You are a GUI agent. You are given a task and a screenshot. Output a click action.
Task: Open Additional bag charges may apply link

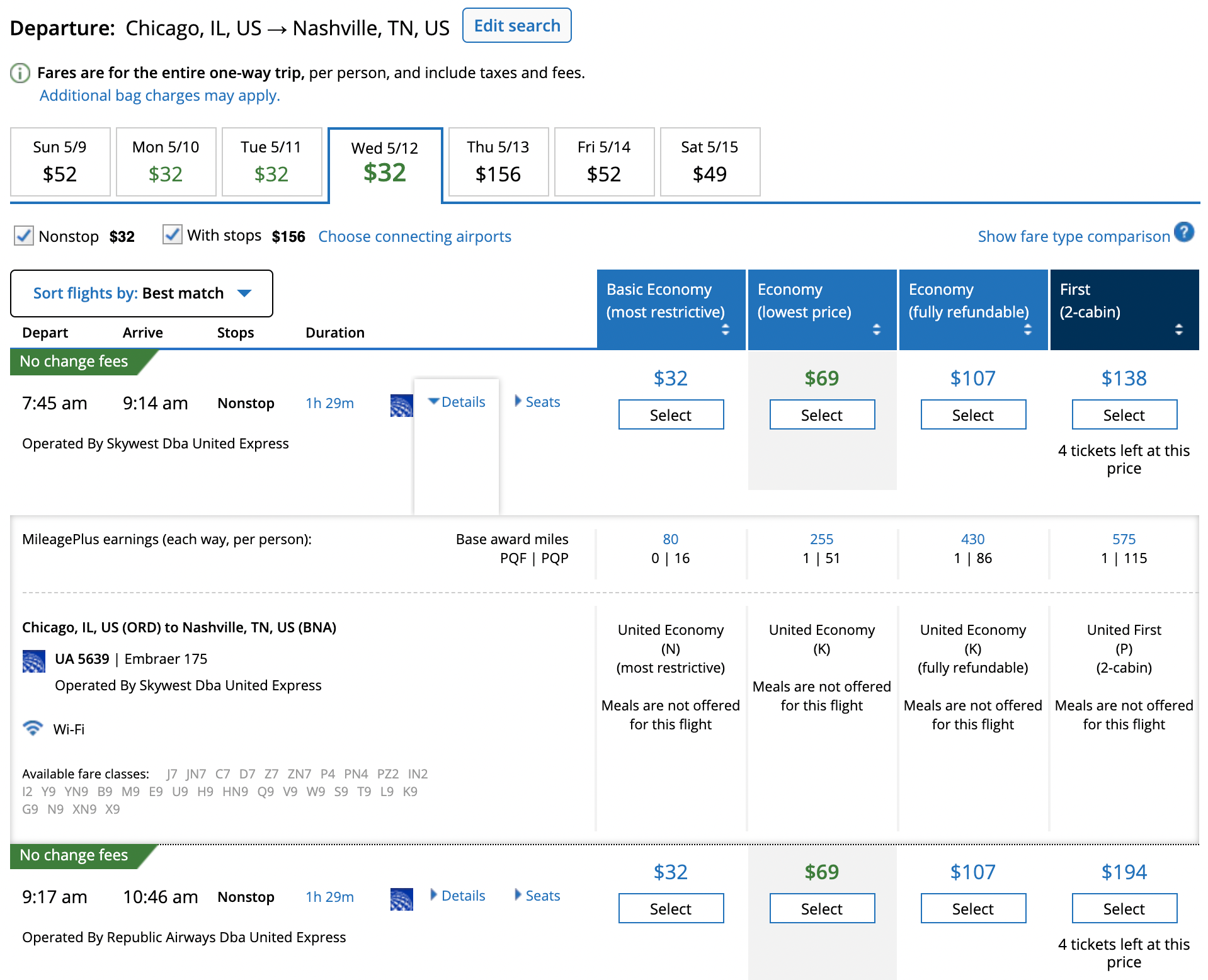click(x=160, y=96)
